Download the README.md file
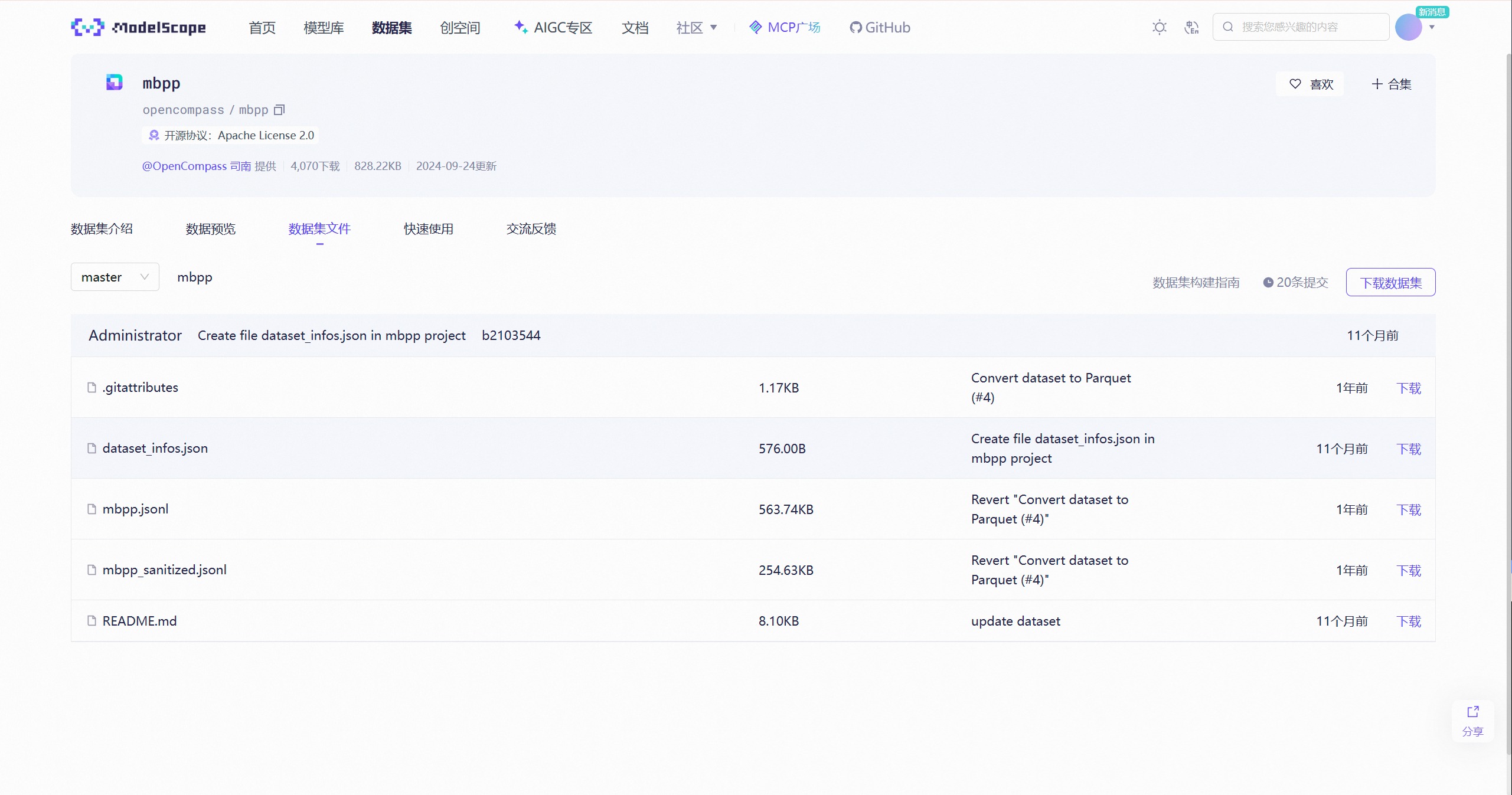 (x=1409, y=621)
